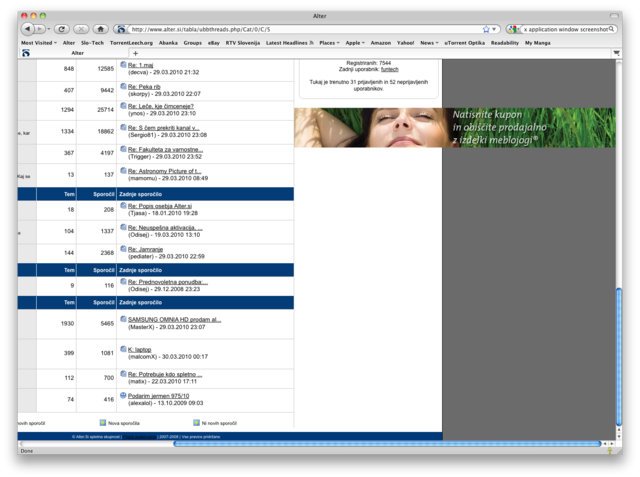Screen dimensions: 640x477
Task: Open 'Re: Neuspešna aktivacija...' link
Action: pyautogui.click(x=165, y=228)
